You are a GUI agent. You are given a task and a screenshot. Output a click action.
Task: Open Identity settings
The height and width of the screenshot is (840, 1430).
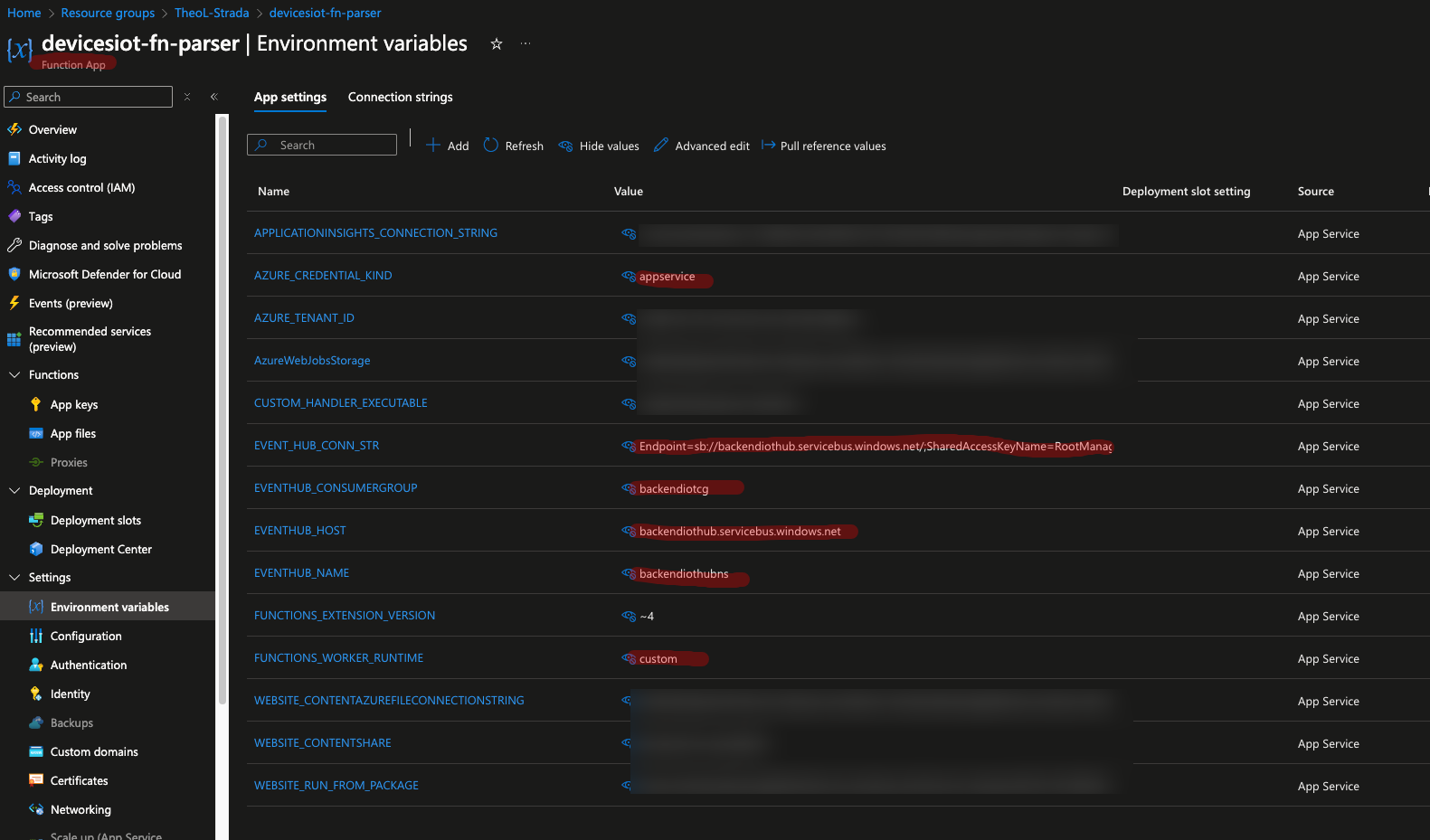click(x=71, y=694)
